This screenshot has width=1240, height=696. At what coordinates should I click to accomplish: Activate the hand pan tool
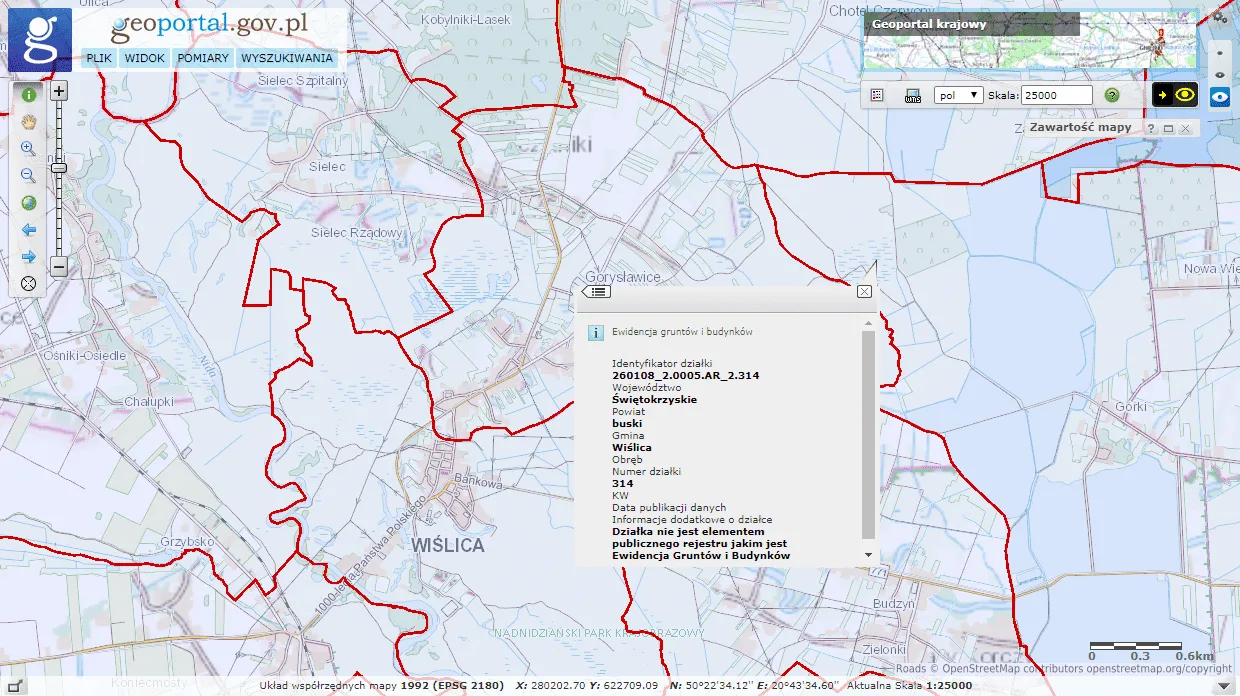[x=28, y=122]
